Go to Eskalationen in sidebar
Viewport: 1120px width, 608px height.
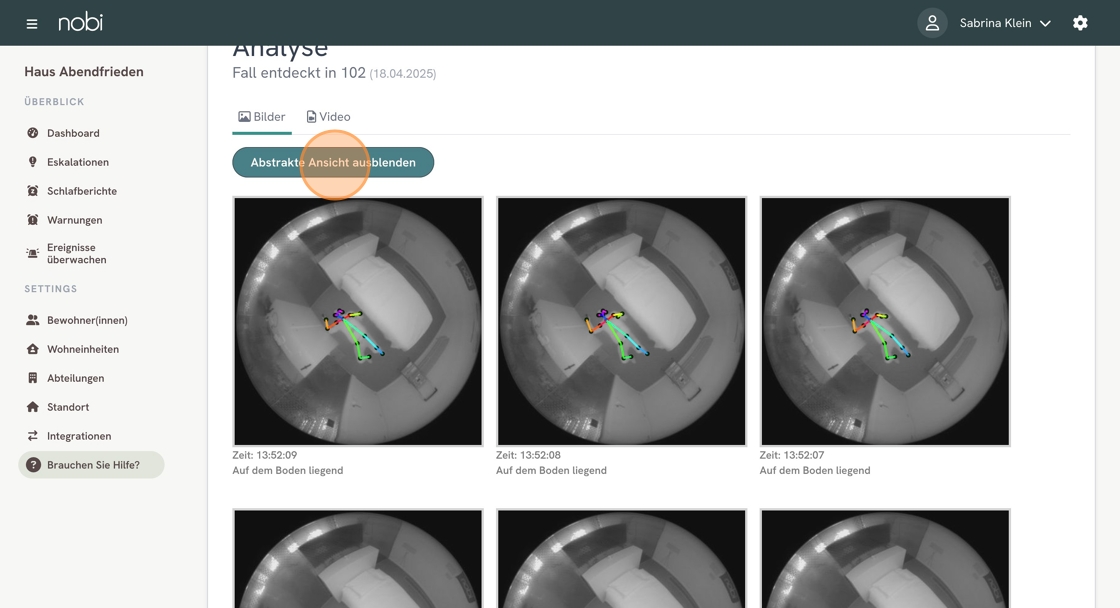(x=77, y=162)
